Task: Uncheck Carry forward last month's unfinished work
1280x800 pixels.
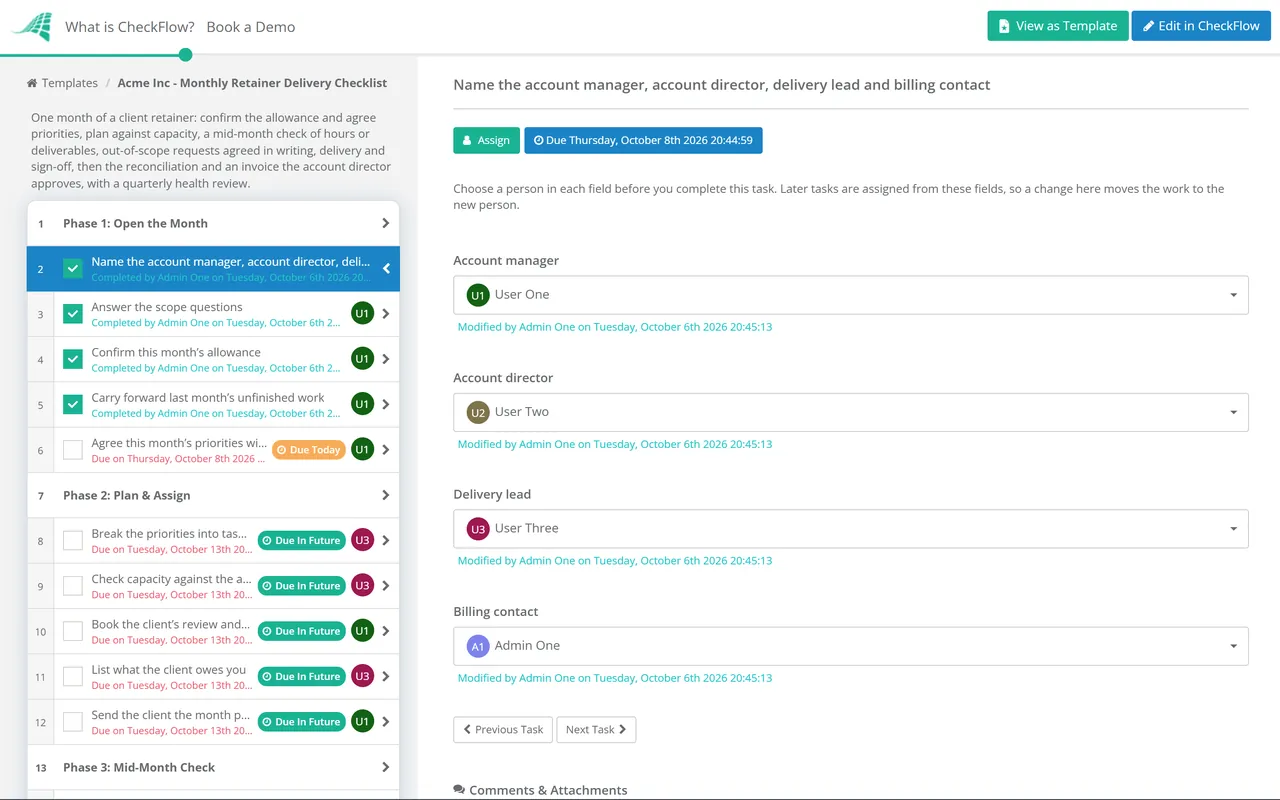Action: tap(73, 405)
